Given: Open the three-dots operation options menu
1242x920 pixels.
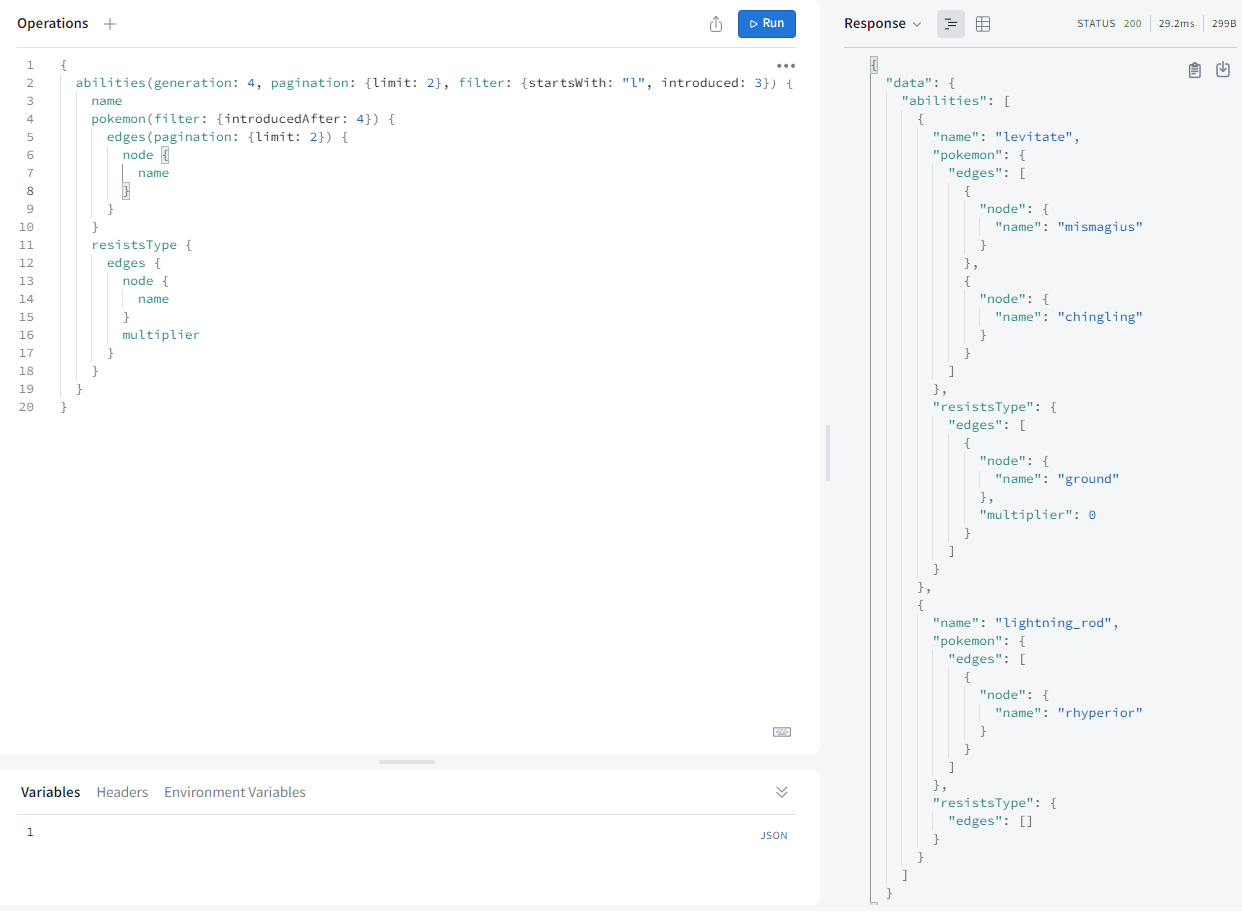Looking at the screenshot, I should point(785,66).
